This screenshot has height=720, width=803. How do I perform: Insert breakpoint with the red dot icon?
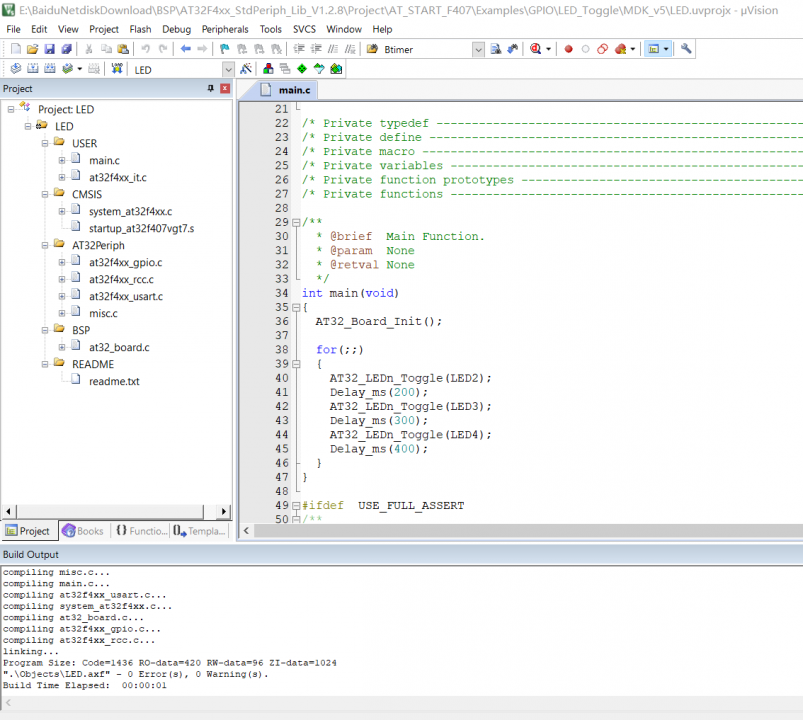[x=568, y=49]
